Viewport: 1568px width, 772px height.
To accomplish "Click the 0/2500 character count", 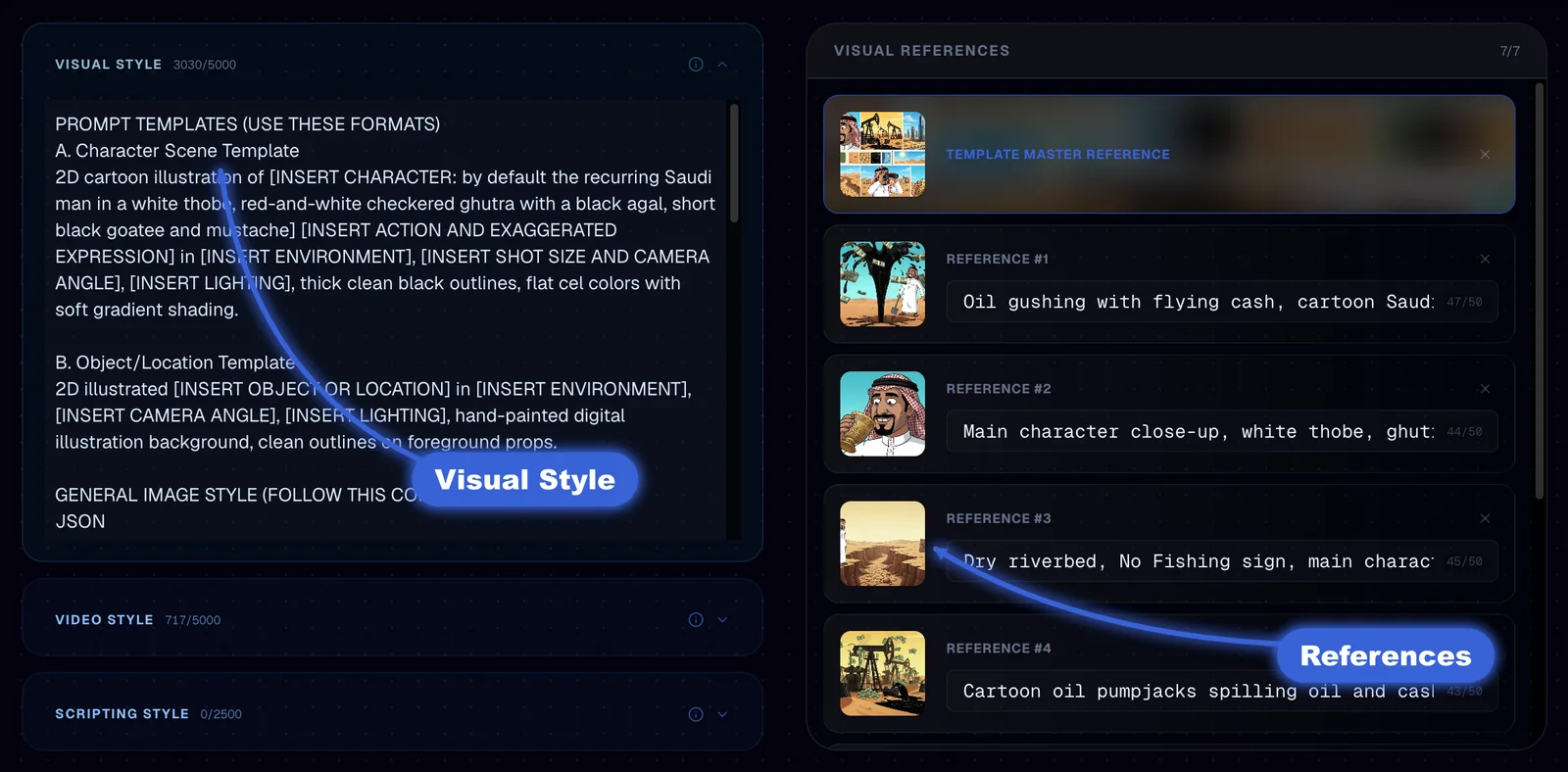I will (x=221, y=714).
